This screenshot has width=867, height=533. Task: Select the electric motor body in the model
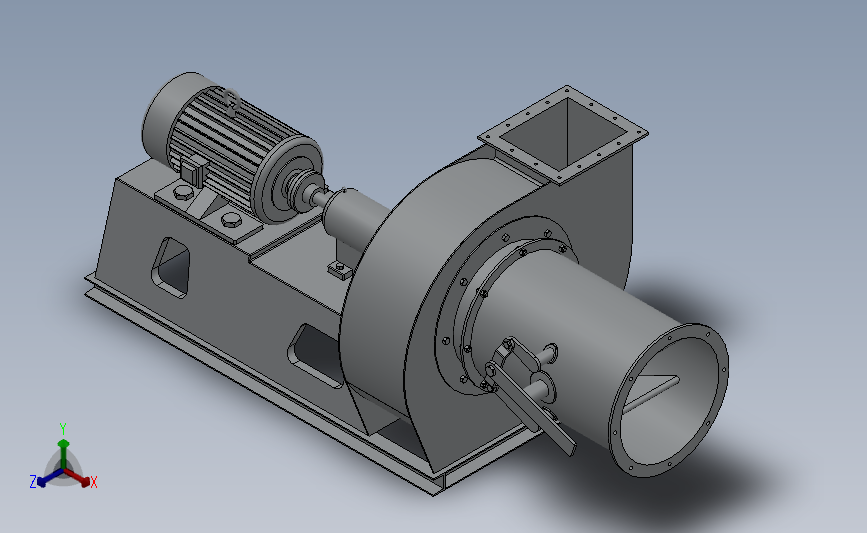click(232, 148)
